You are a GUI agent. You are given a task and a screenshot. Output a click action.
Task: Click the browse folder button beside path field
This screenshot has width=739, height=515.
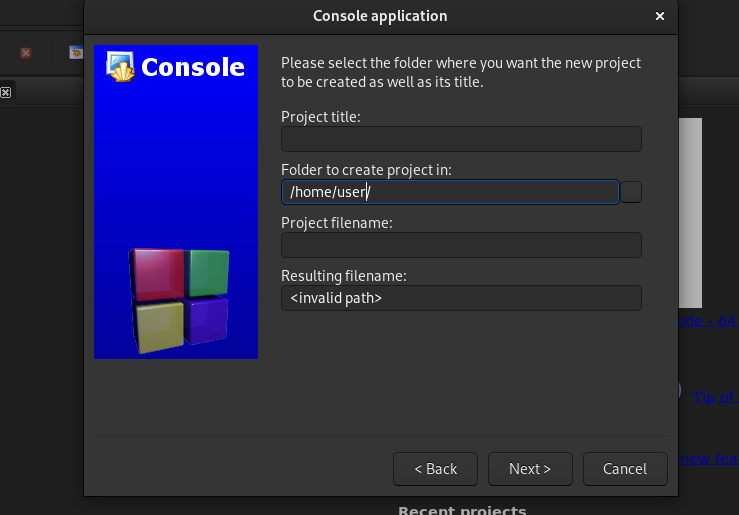click(631, 192)
